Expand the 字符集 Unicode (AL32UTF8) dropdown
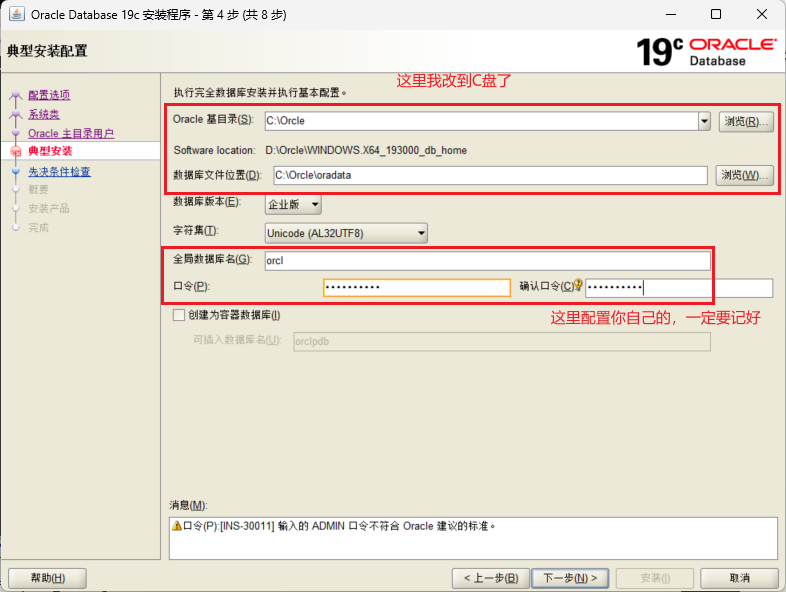This screenshot has height=592, width=786. click(x=346, y=233)
